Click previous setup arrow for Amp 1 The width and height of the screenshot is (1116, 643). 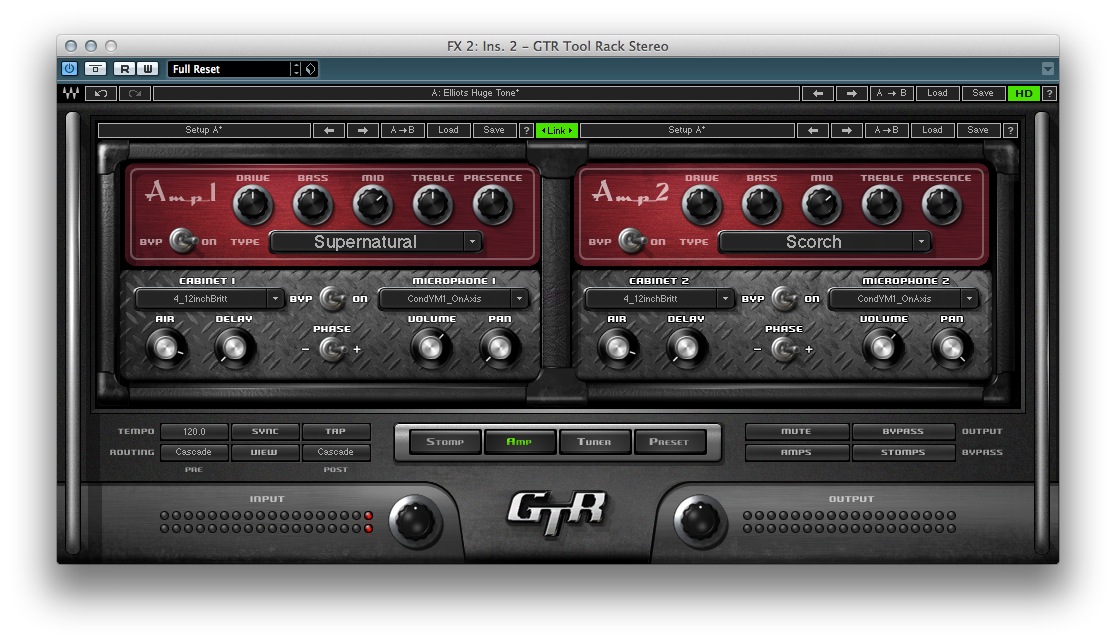329,130
